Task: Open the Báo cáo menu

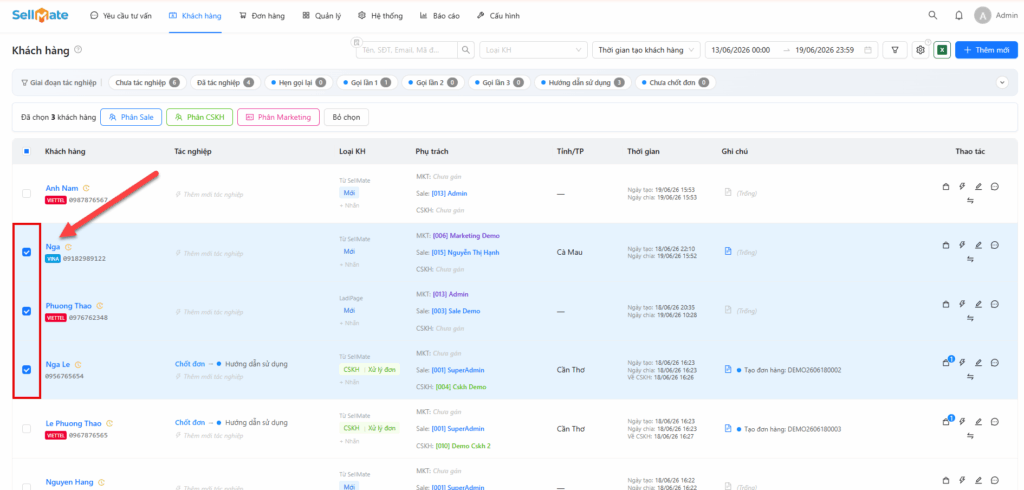Action: [440, 16]
